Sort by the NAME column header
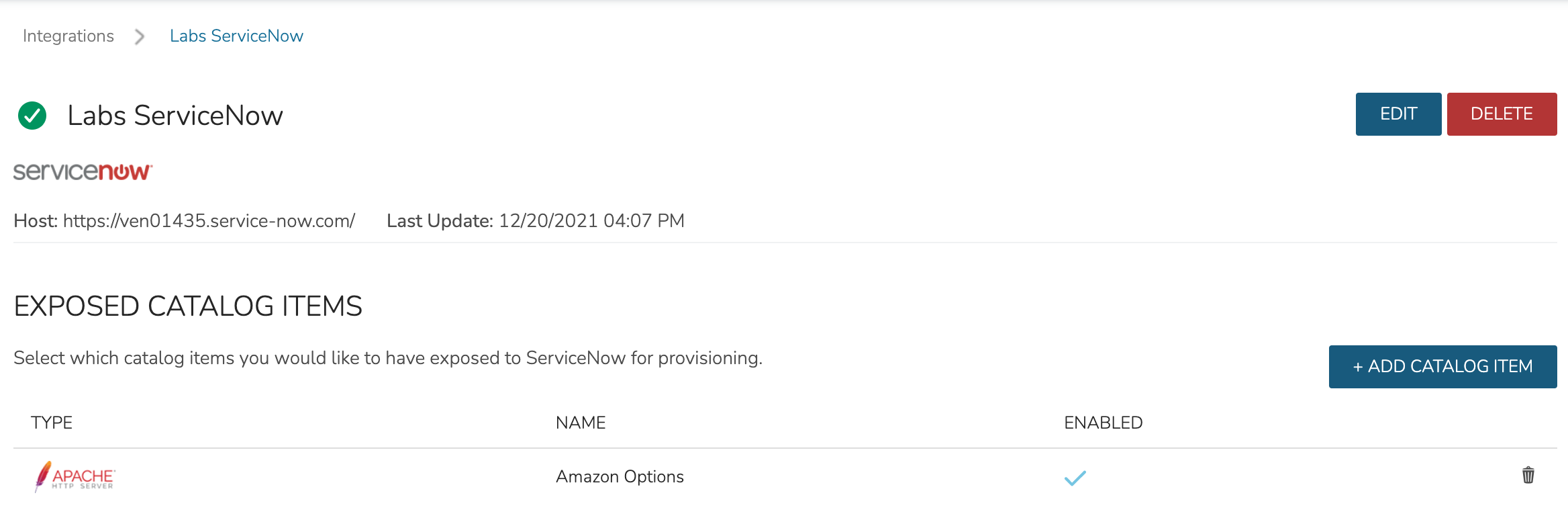This screenshot has width=1568, height=520. 581,423
